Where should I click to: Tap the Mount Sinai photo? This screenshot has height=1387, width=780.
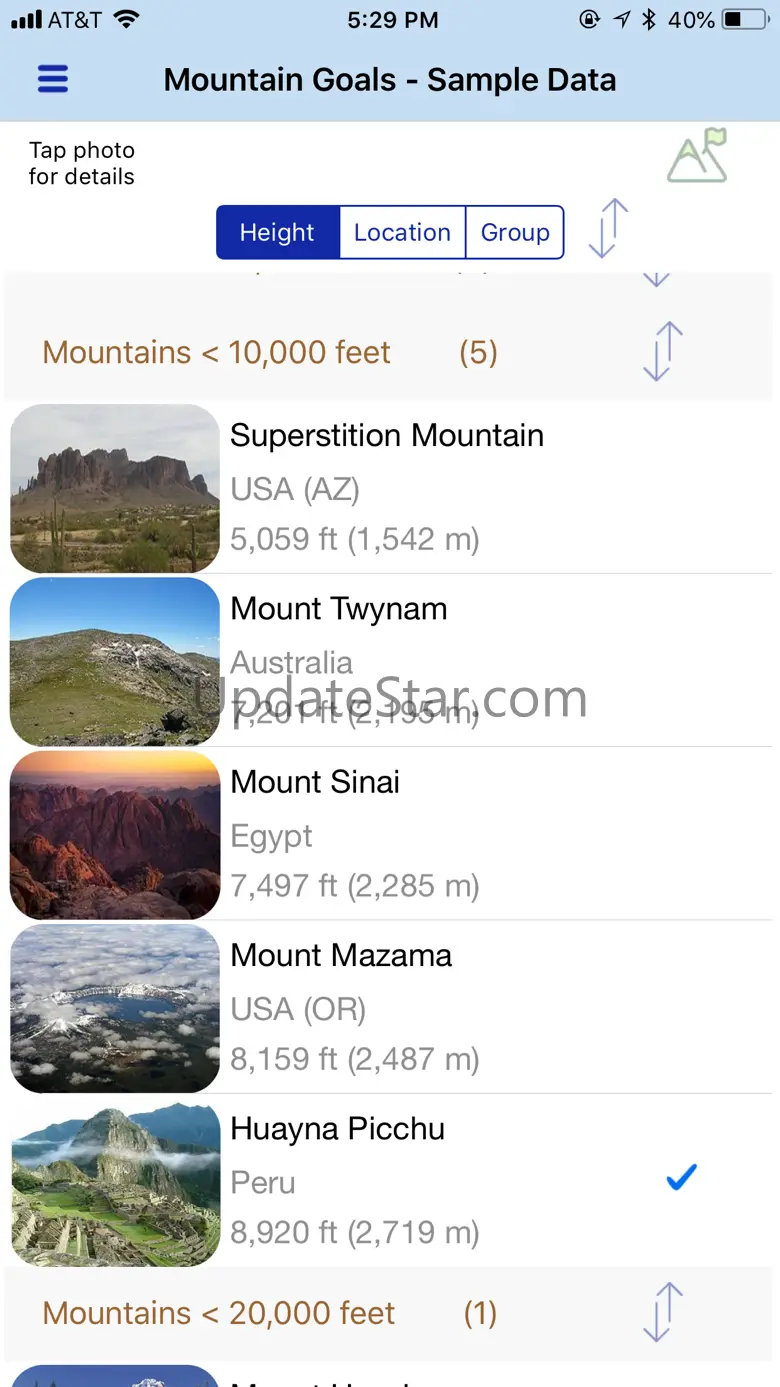(x=115, y=835)
